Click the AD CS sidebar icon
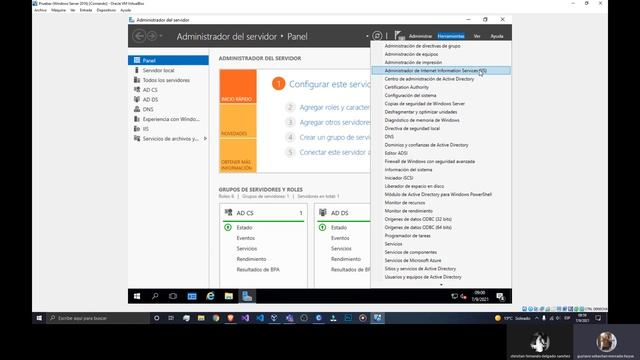 [137, 90]
